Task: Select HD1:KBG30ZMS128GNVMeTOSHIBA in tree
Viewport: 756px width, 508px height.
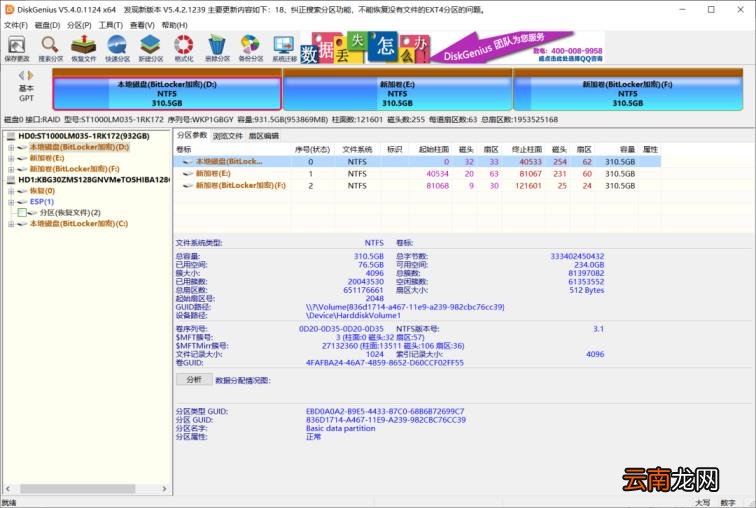Action: [94, 180]
